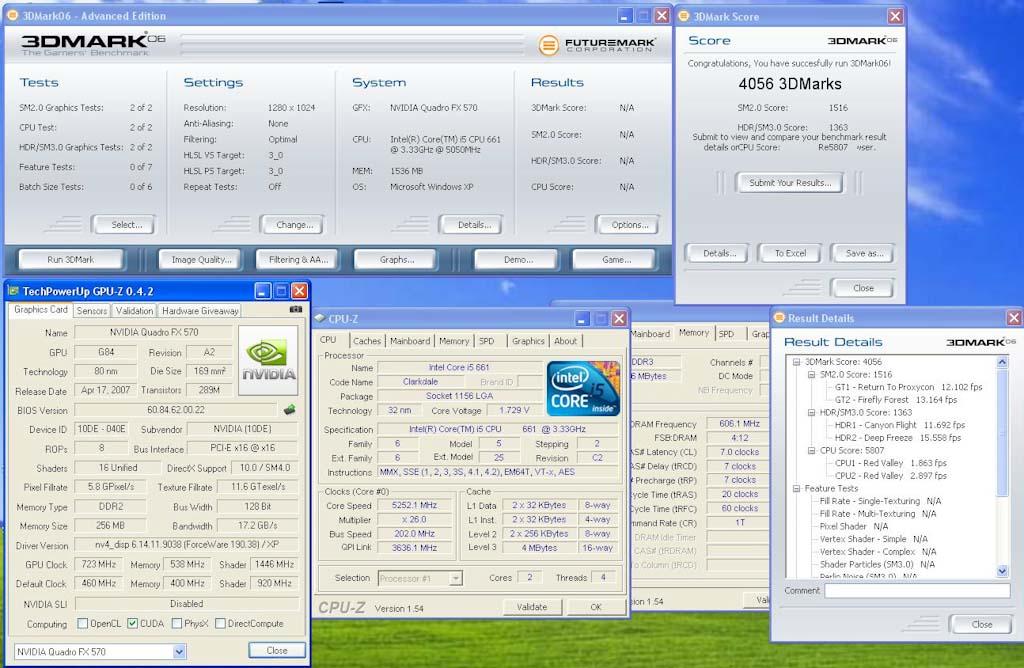1024x668 pixels.
Task: Click Options... under Results
Action: 630,225
